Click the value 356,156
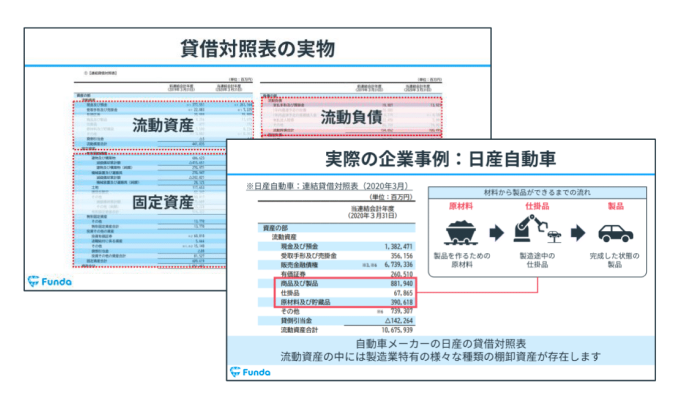The image size is (686, 400). 402,256
